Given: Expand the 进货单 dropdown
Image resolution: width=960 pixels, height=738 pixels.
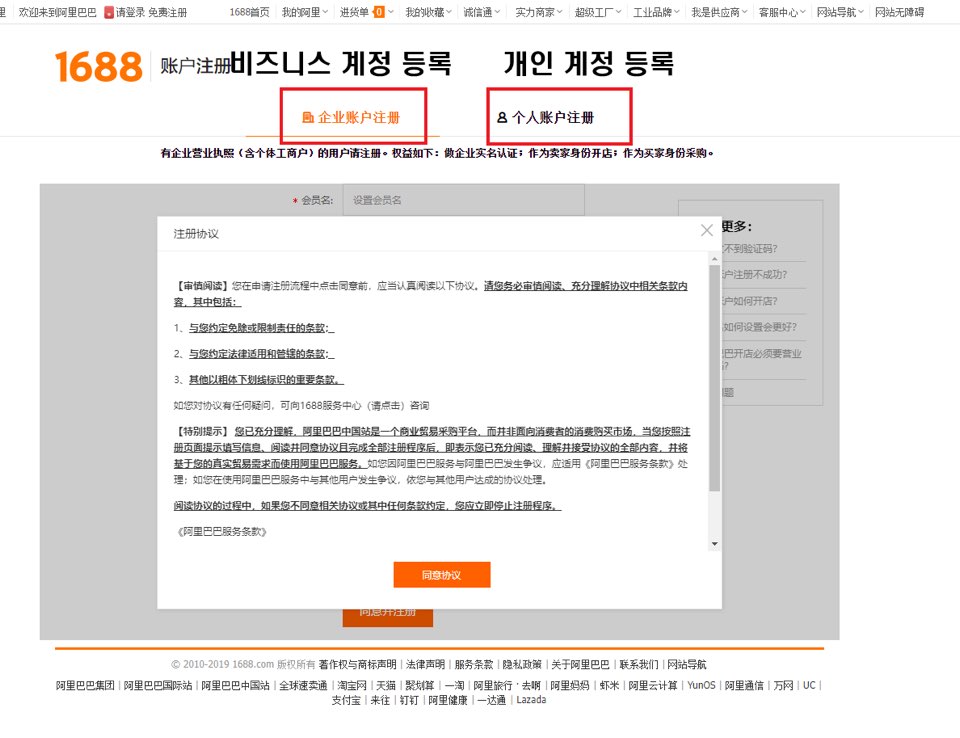Looking at the screenshot, I should tap(367, 12).
